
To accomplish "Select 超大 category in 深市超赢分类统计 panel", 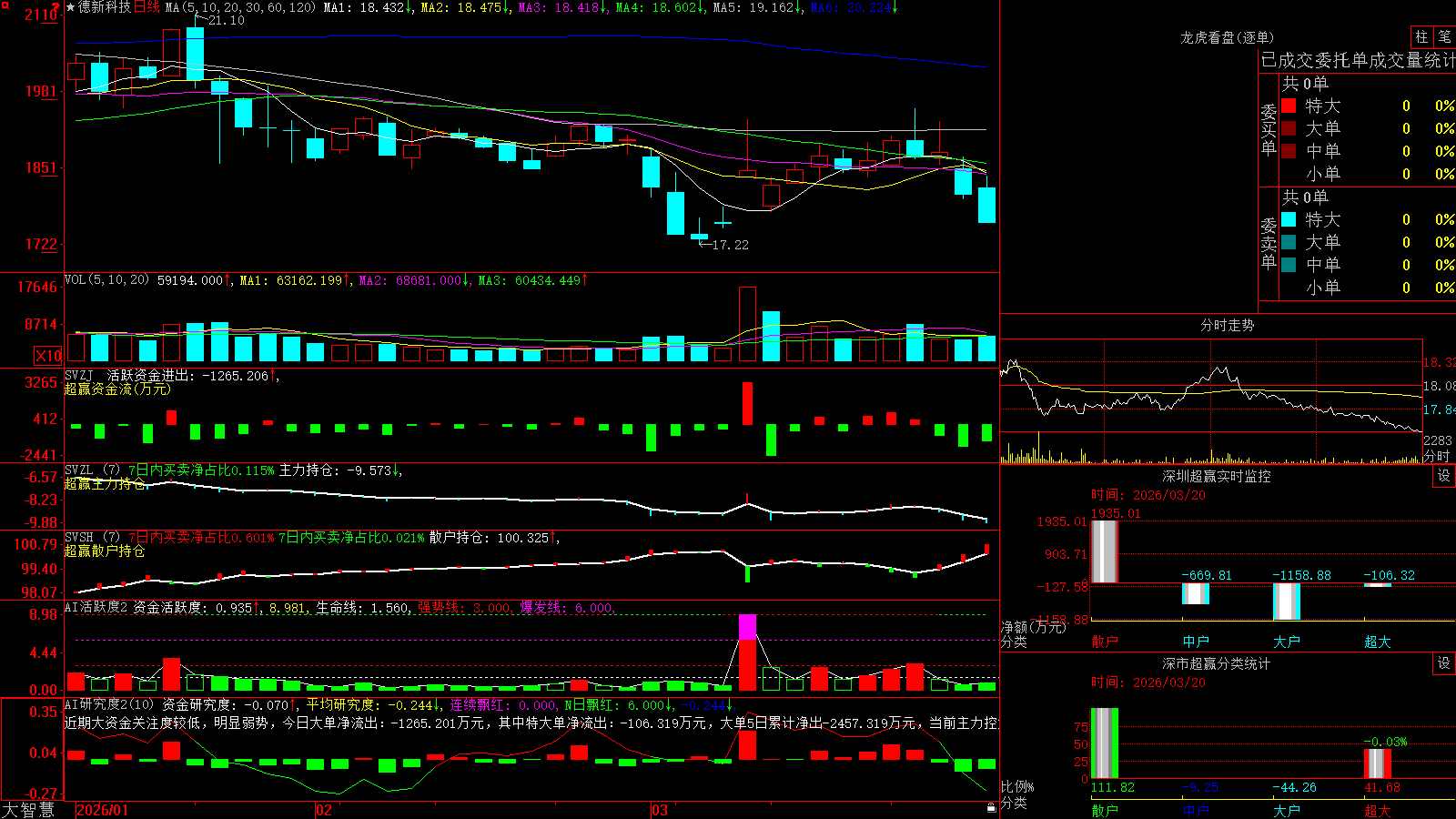I will pyautogui.click(x=1378, y=810).
